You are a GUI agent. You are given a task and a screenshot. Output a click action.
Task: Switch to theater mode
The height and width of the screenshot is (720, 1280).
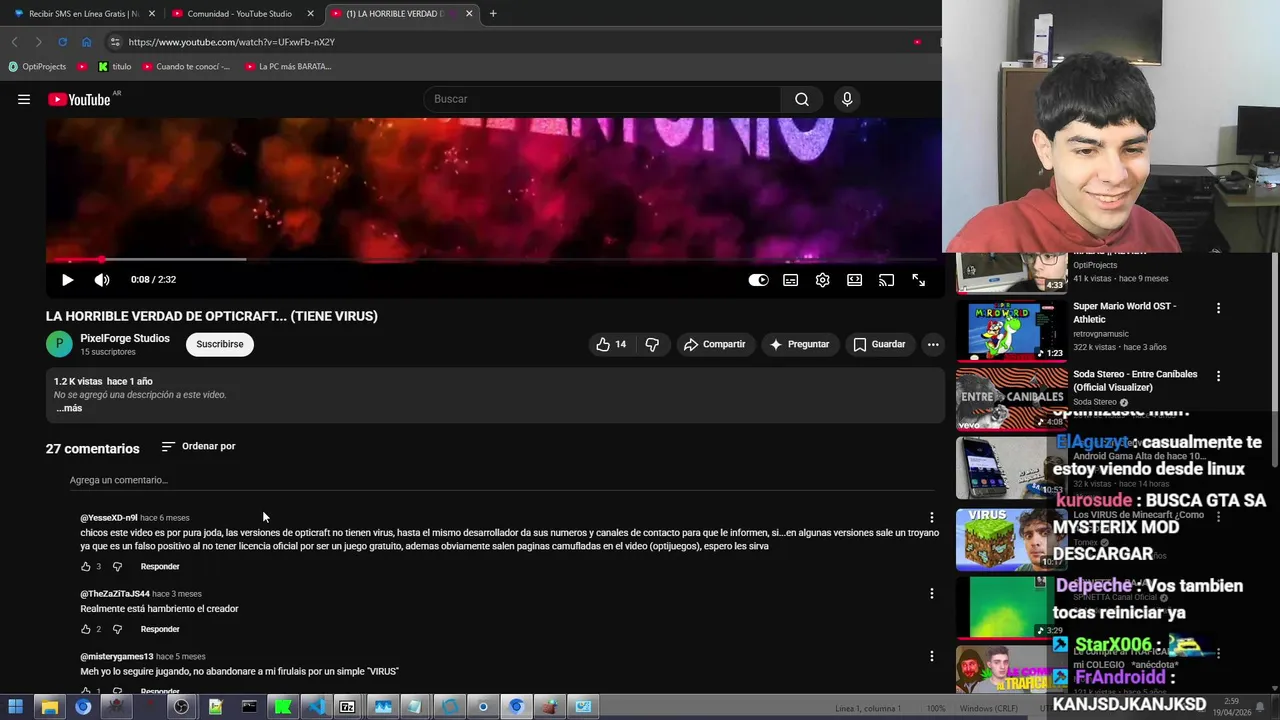[x=854, y=280]
